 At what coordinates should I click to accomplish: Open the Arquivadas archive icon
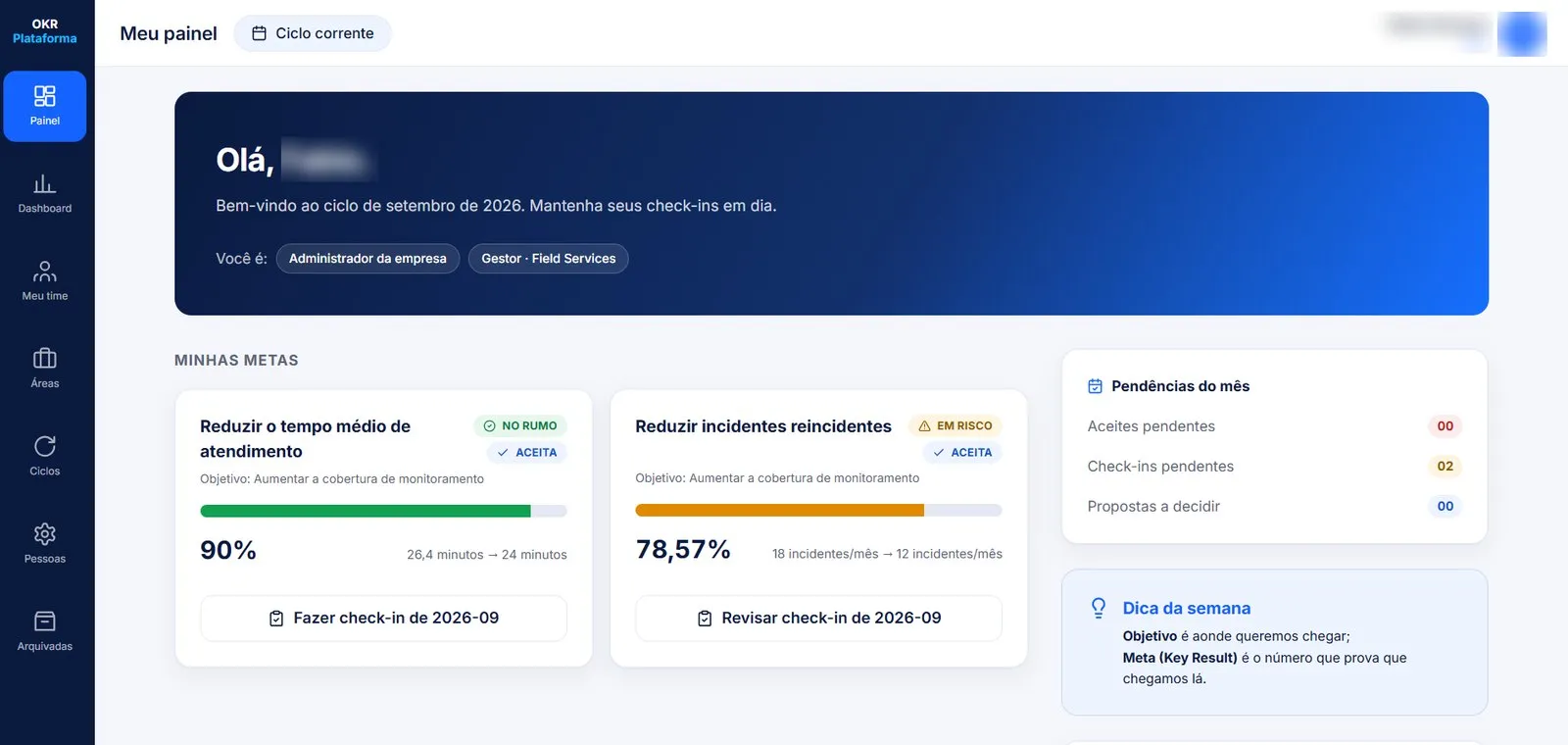[44, 621]
